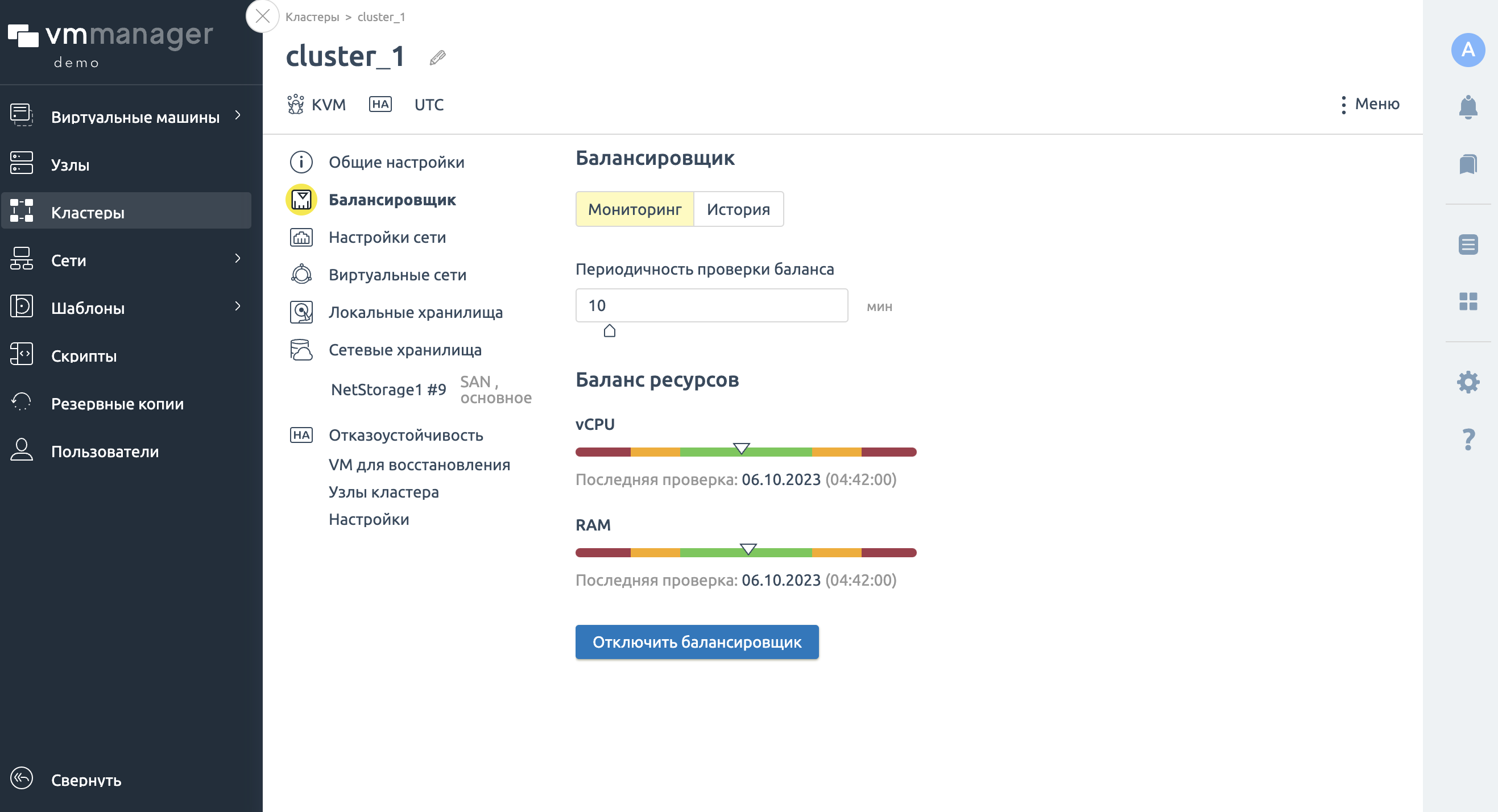Open the help question mark icon
1498x812 pixels.
[x=1468, y=440]
